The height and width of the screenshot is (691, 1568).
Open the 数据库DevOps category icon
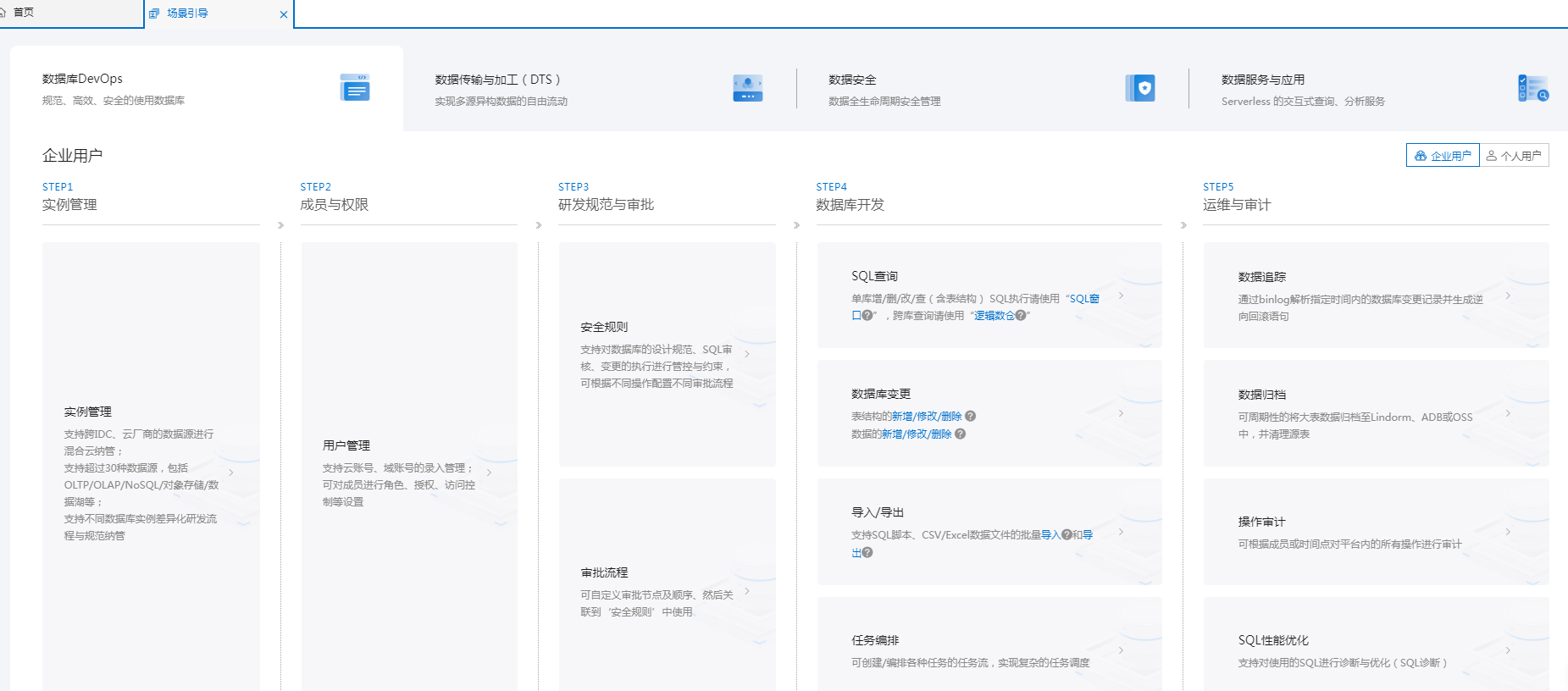(x=355, y=87)
